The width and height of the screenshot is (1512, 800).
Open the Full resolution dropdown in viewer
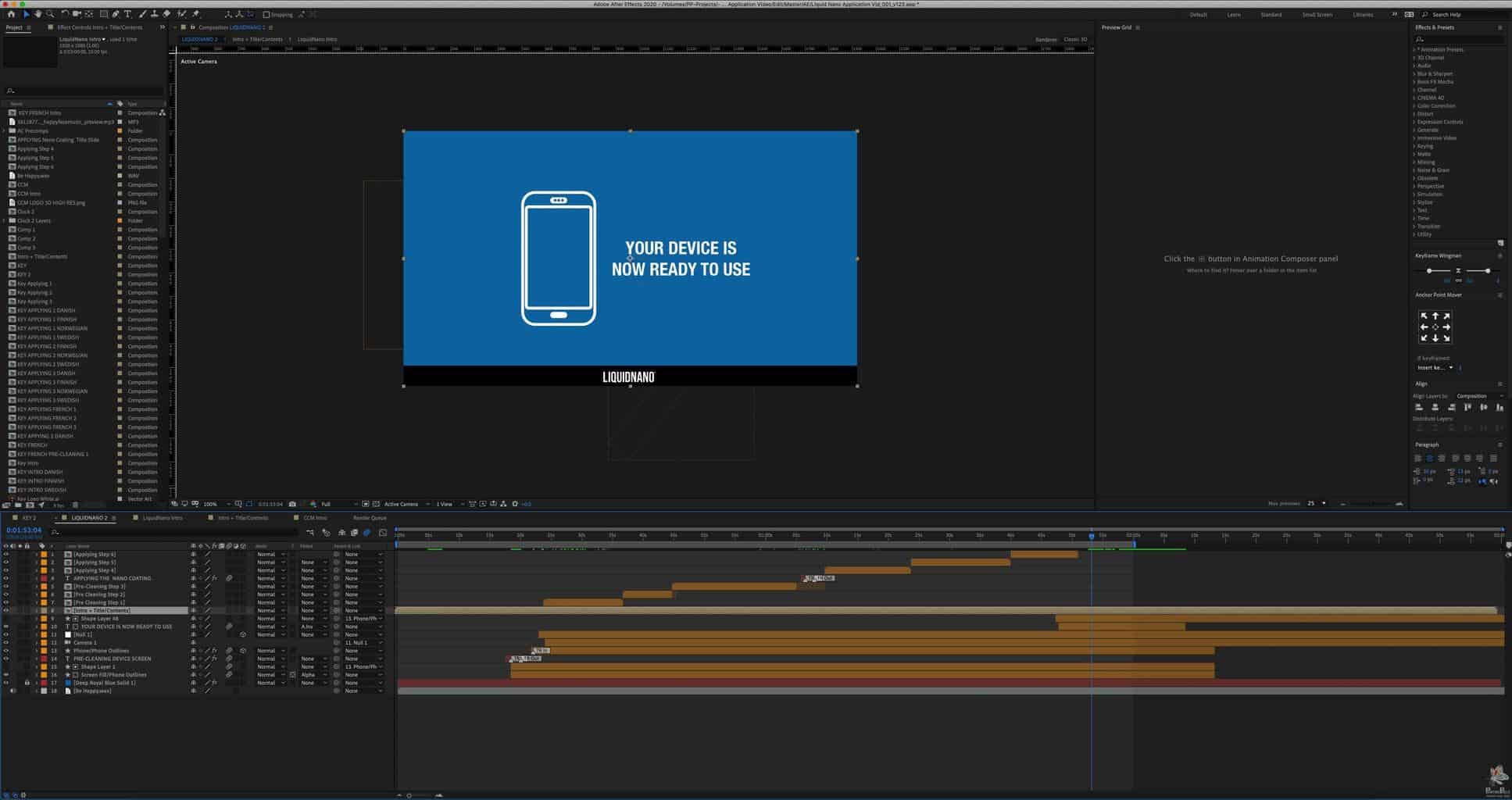pos(338,505)
